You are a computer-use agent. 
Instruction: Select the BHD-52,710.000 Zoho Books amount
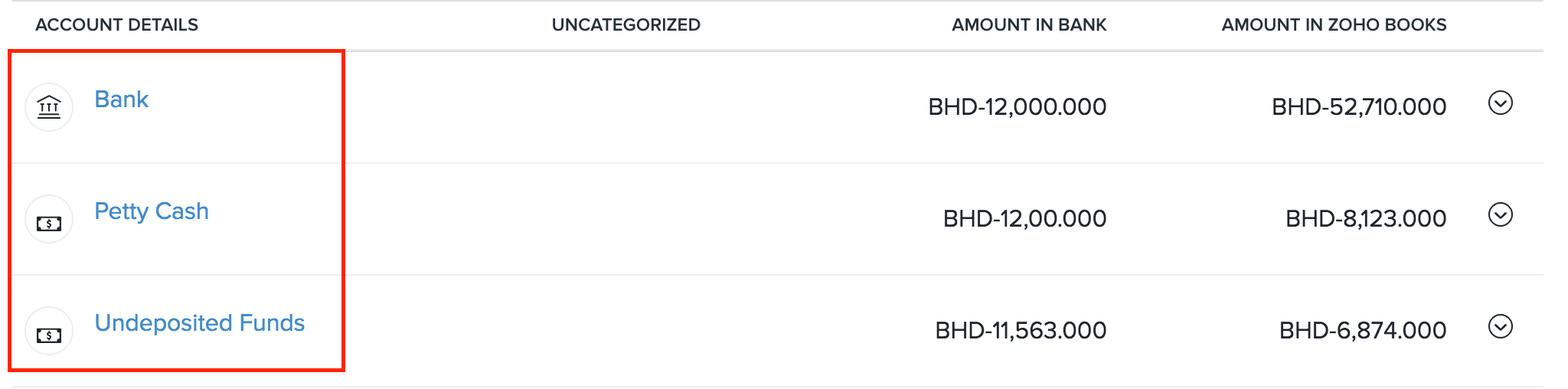[1358, 107]
